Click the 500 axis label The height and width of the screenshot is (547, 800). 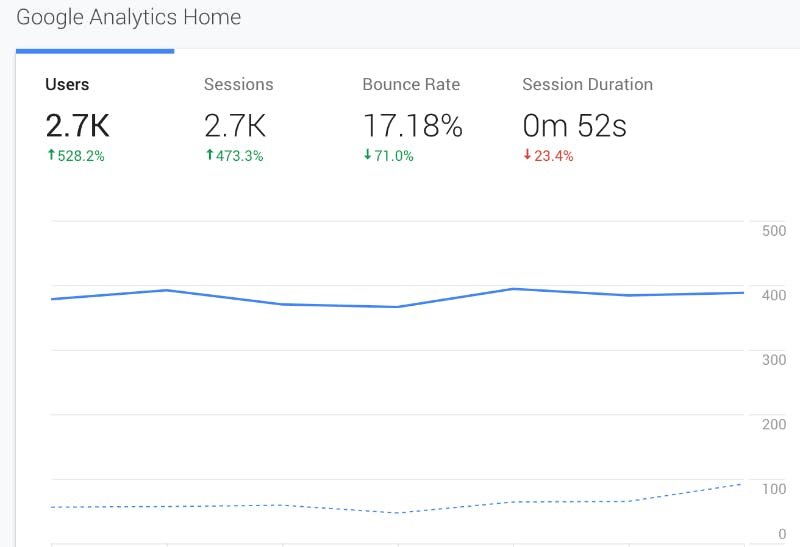click(773, 231)
